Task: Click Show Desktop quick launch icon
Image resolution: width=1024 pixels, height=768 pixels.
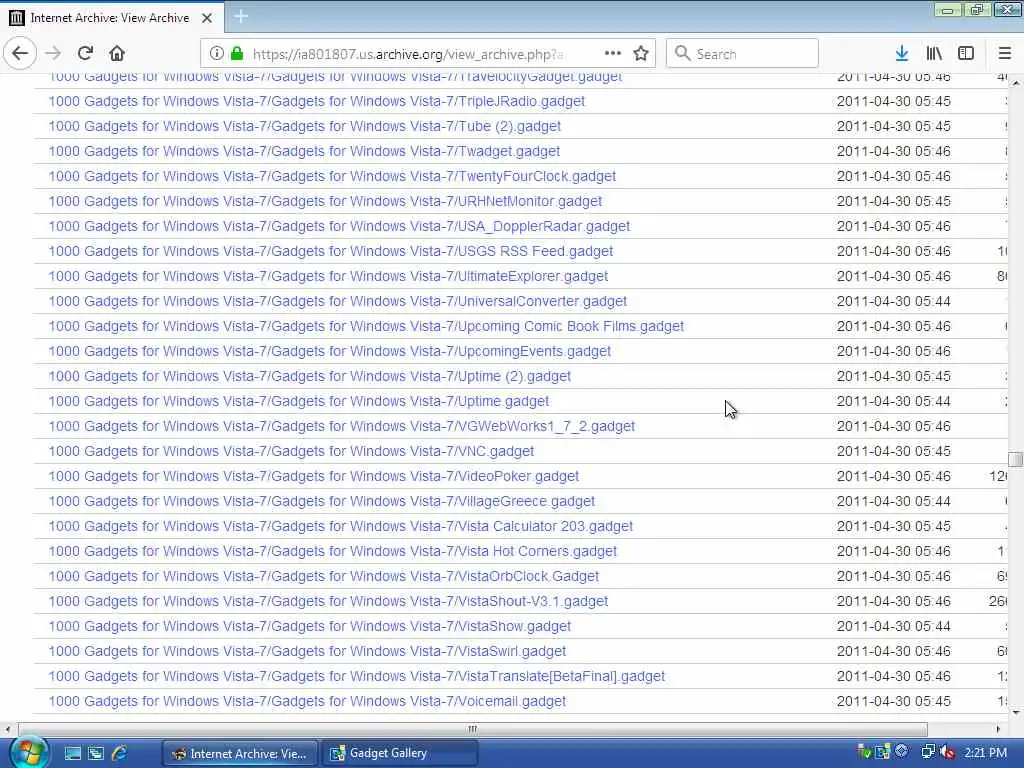Action: (72, 754)
